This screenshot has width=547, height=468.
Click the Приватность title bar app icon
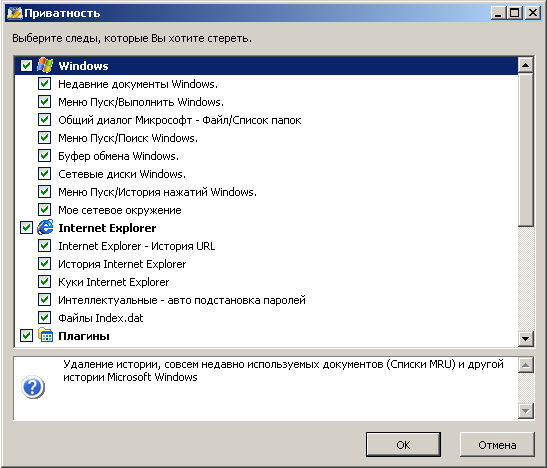point(15,13)
